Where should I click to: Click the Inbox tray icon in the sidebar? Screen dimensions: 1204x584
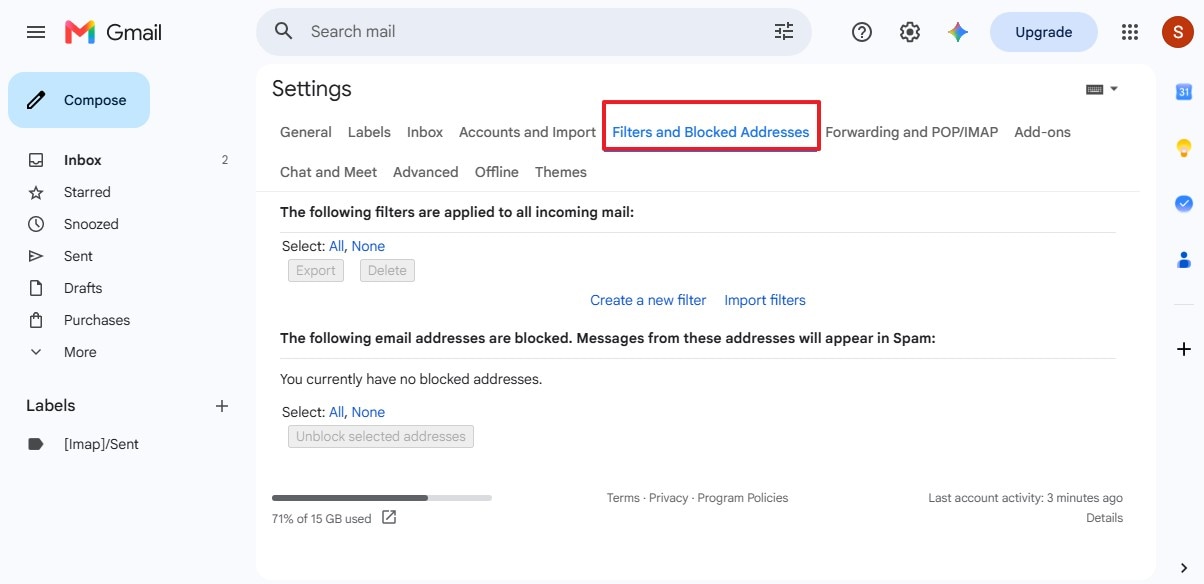coord(36,160)
